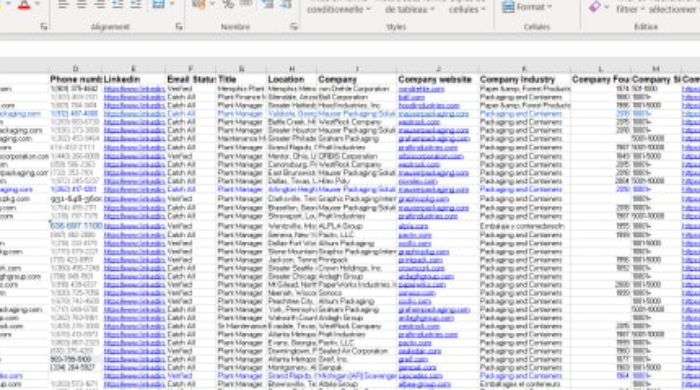Select the 'Verified' cell in the ORBIS Corporation row
700x390 pixels.
point(191,157)
